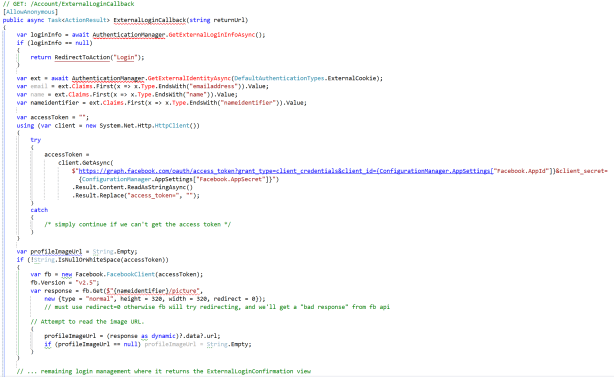Click the "height = 320" property
This screenshot has width=614, height=377.
click(141, 299)
